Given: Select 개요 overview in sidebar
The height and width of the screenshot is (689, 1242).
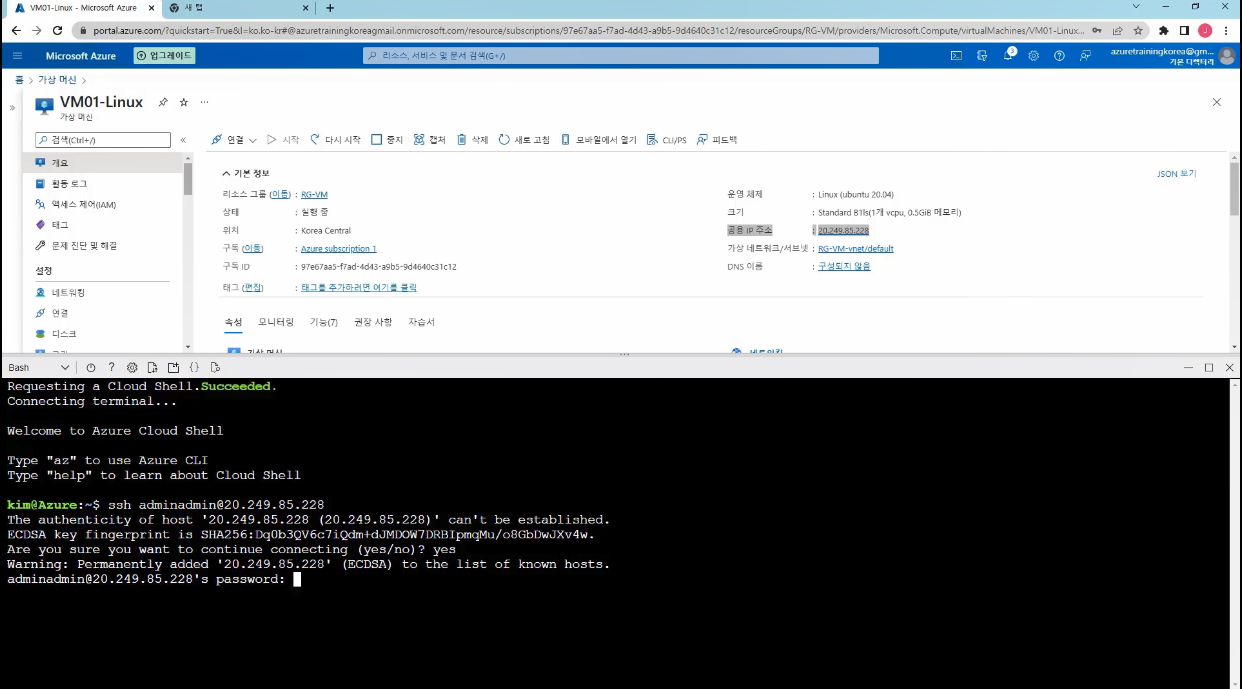Looking at the screenshot, I should point(103,162).
